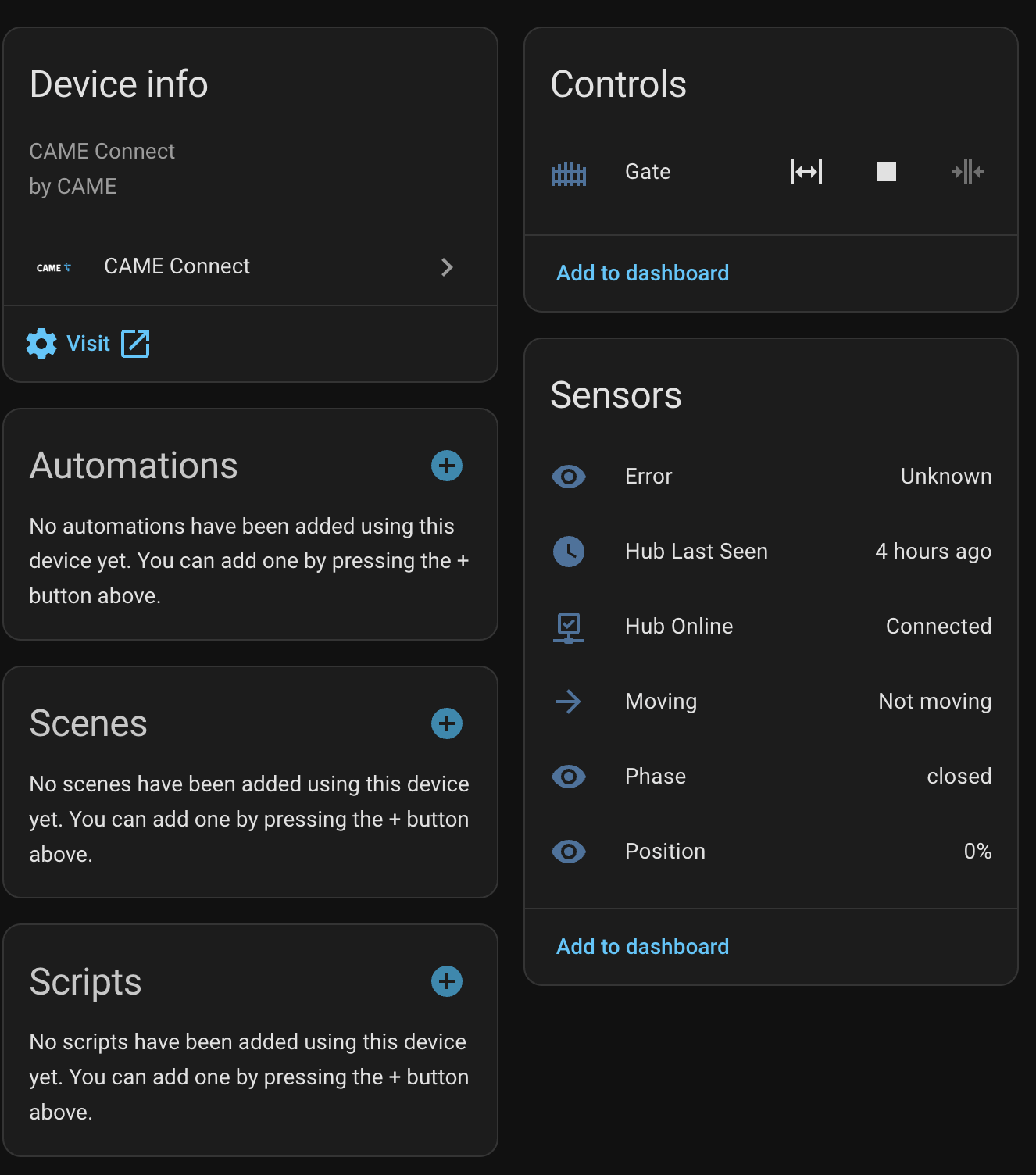Add Sensors card to dashboard

click(x=642, y=946)
